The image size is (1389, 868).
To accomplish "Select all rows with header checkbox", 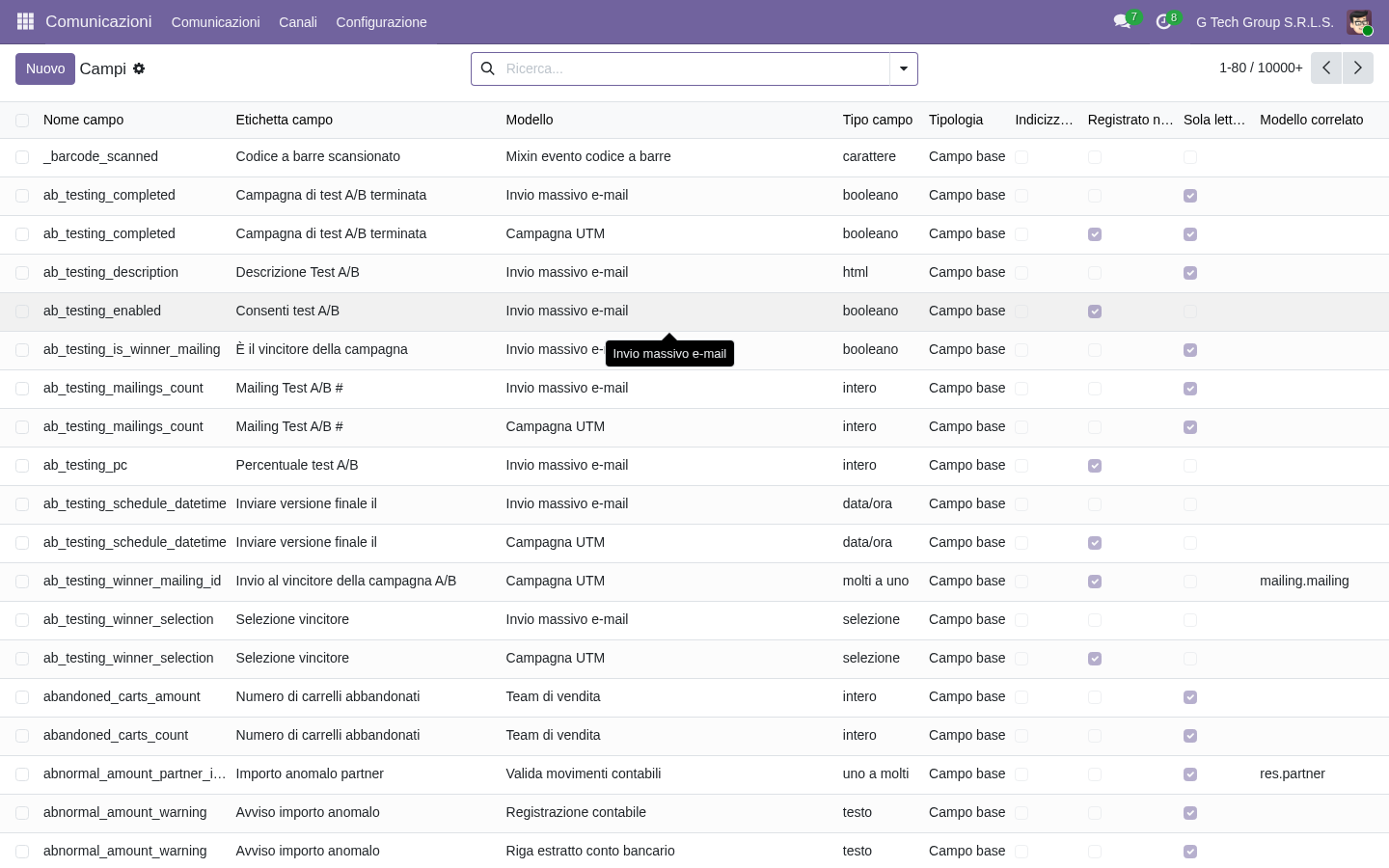I will pyautogui.click(x=22, y=120).
